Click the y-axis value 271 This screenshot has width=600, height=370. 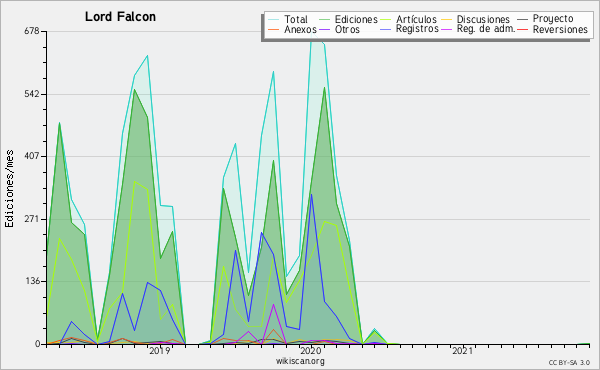pyautogui.click(x=32, y=219)
